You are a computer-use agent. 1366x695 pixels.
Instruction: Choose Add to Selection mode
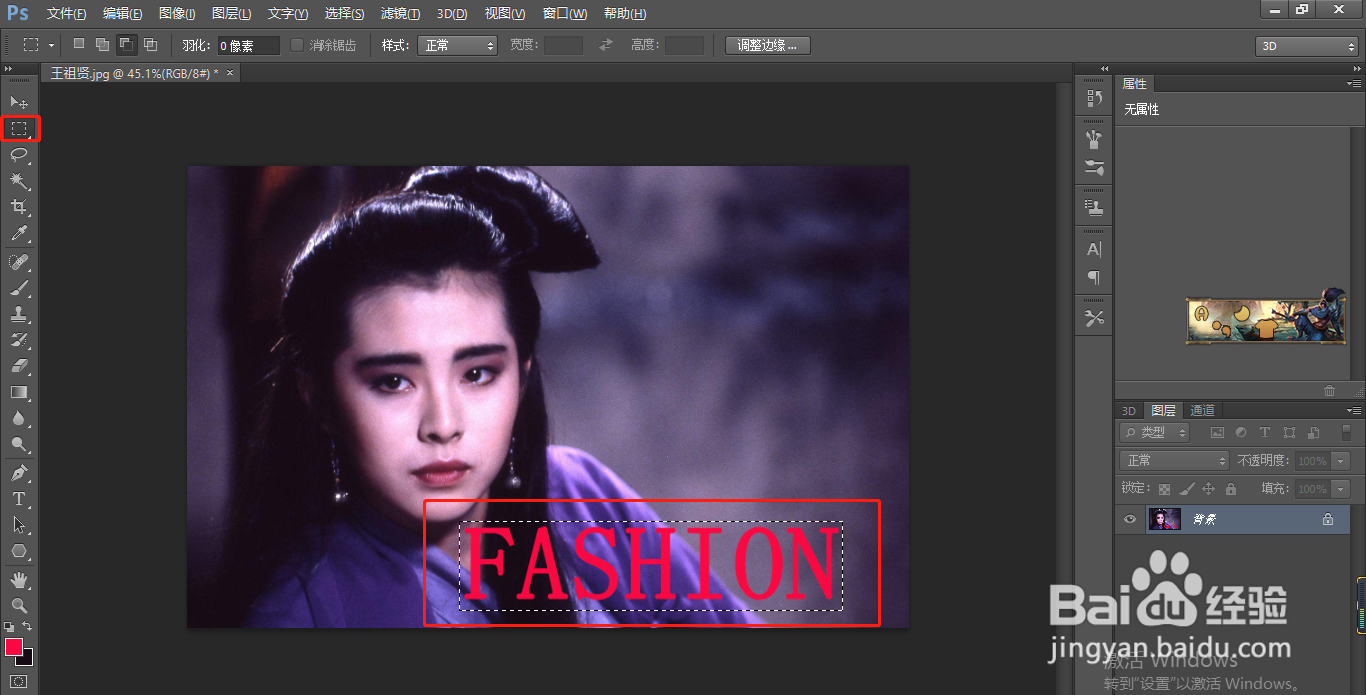(x=102, y=45)
